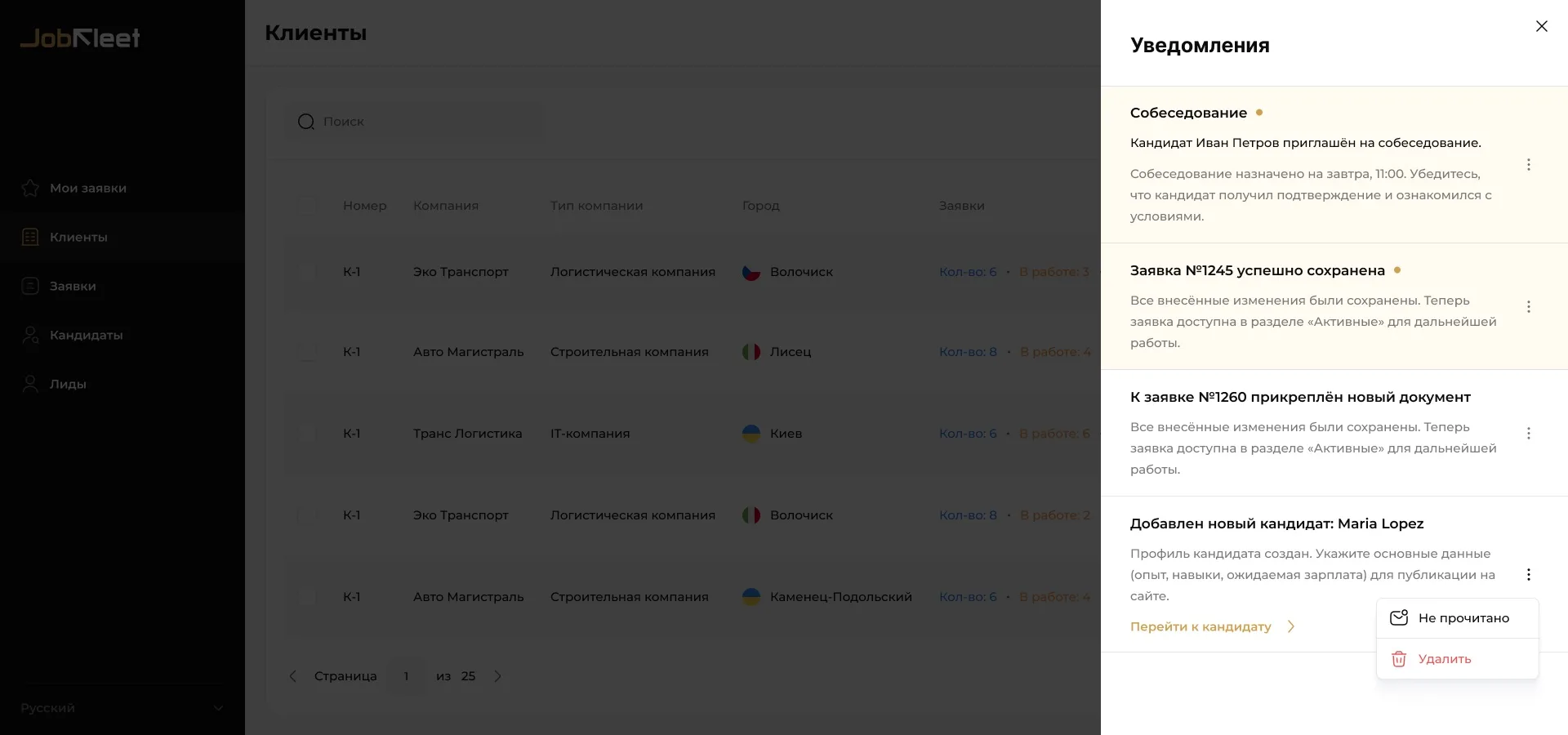Close the Уведомления panel
Image resolution: width=1568 pixels, height=735 pixels.
[x=1541, y=26]
